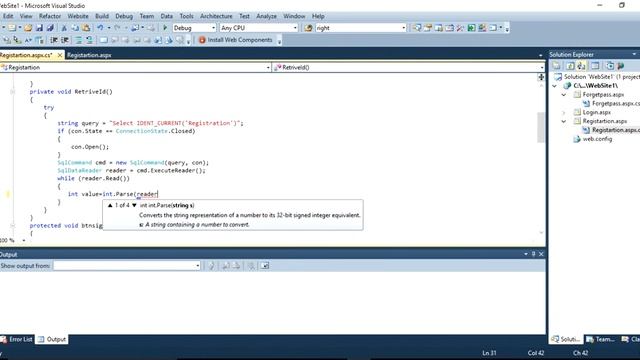
Task: Click the Navigate Backward toolbar icon
Action: coord(134,28)
